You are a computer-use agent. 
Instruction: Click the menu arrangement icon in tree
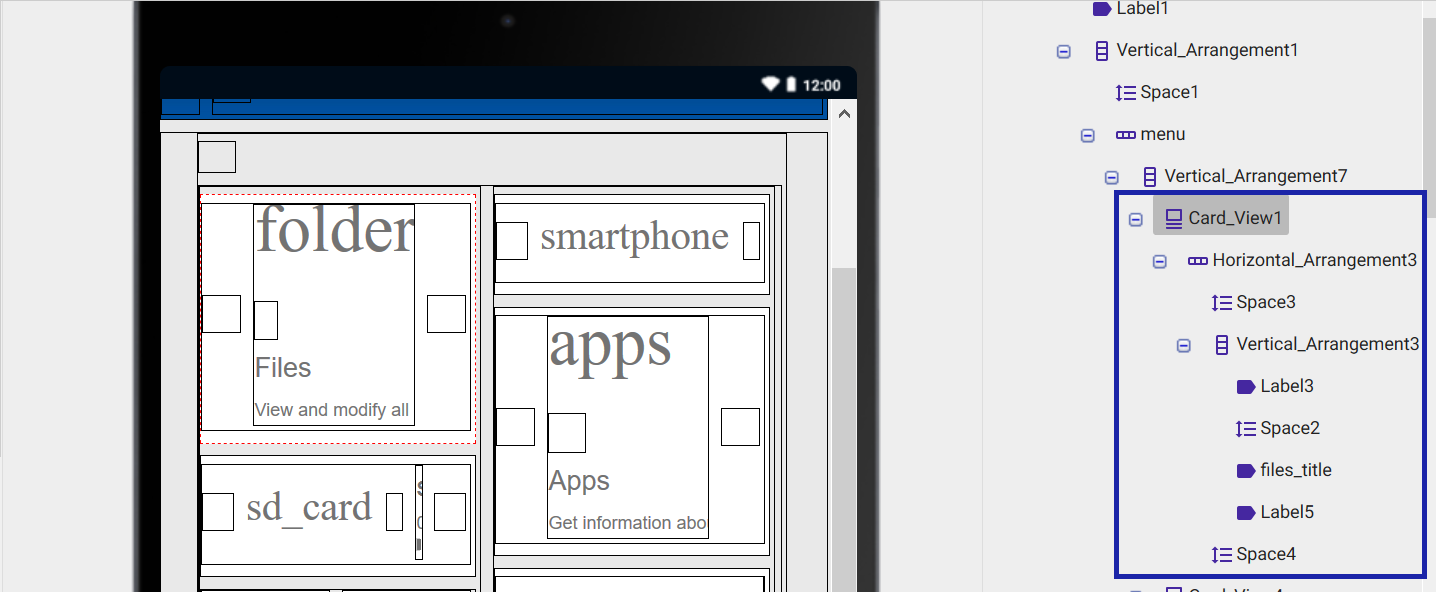point(1126,134)
